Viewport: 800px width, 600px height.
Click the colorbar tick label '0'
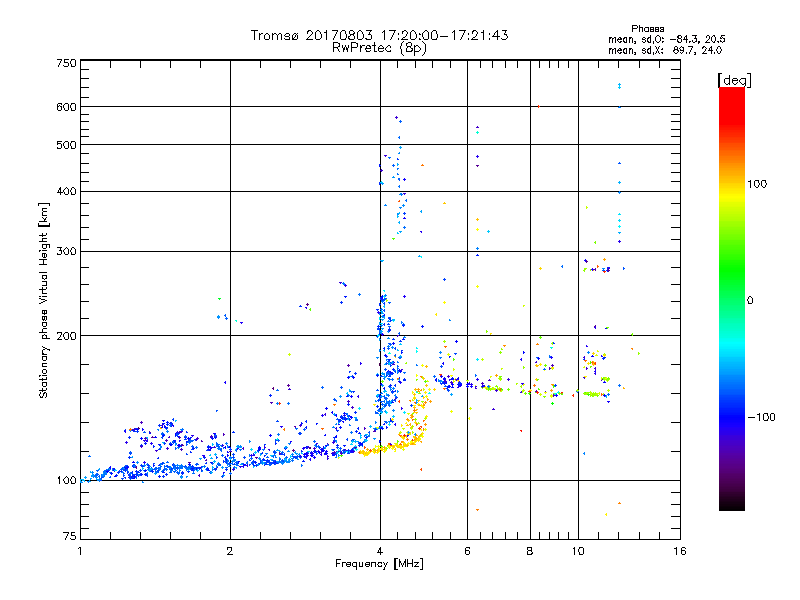click(750, 300)
